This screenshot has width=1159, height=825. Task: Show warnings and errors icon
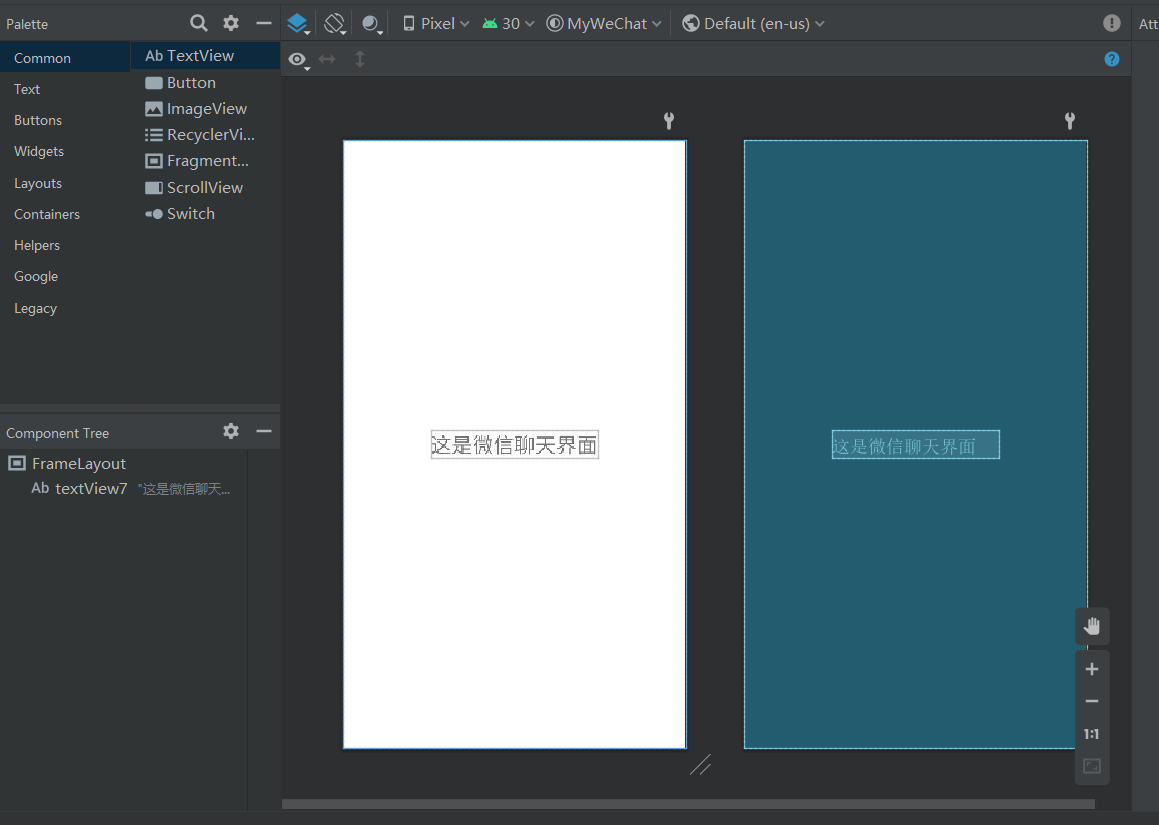(x=1111, y=23)
